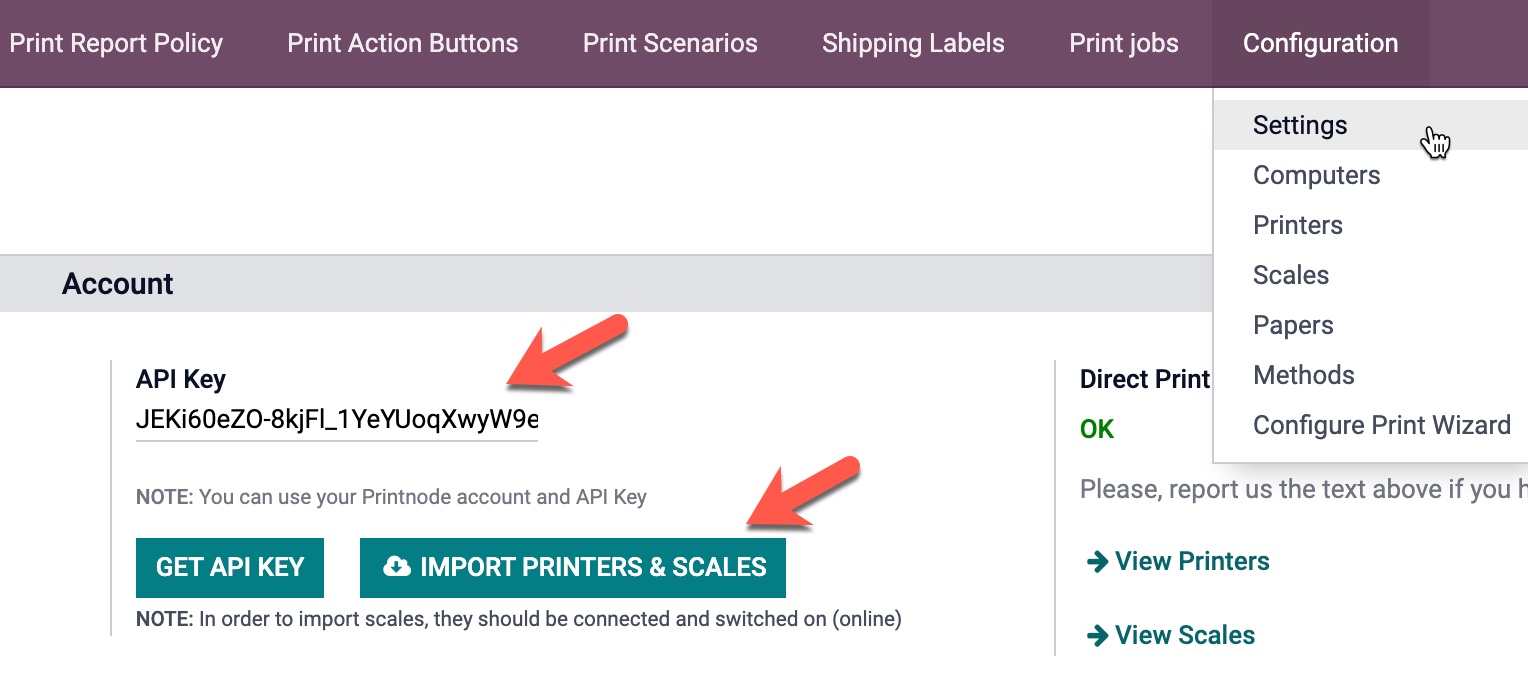Click the IMPORT PRINTERS & SCALES button
The image size is (1528, 688).
click(x=572, y=567)
